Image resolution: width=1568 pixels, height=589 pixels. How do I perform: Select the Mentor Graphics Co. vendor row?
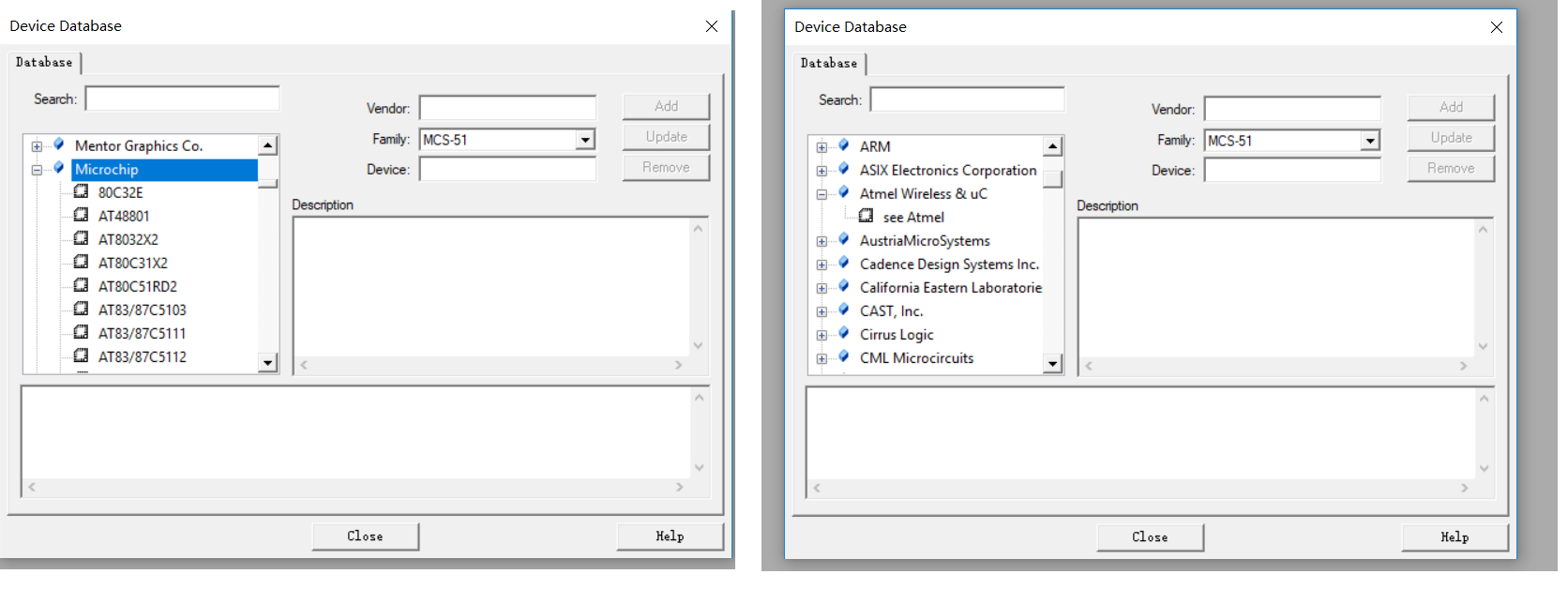click(x=139, y=146)
